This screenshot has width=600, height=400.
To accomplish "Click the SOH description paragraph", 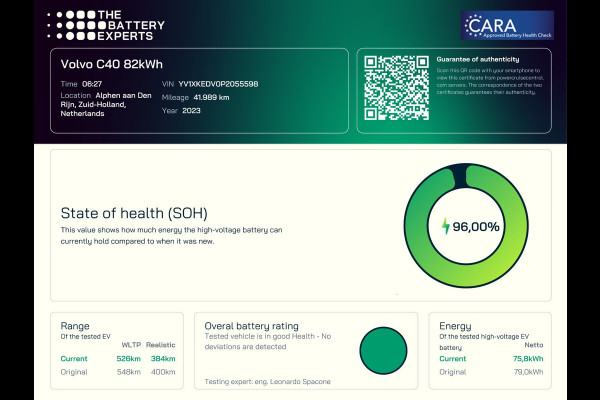I will point(171,235).
